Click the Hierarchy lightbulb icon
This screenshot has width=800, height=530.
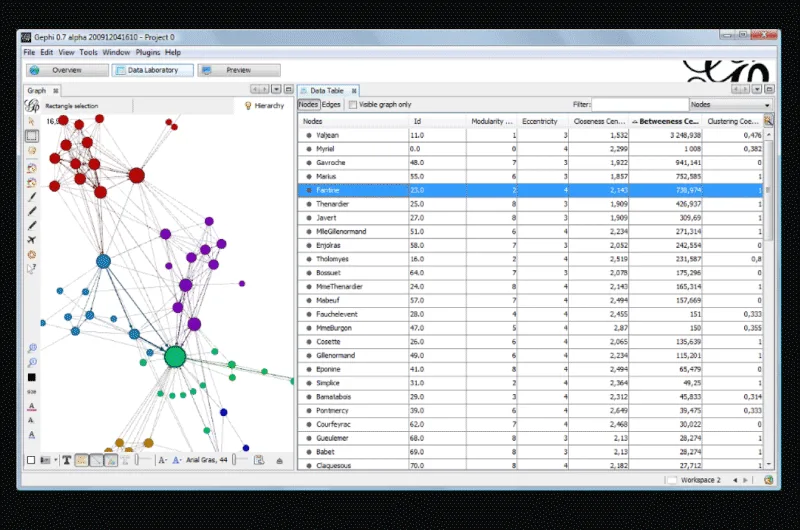coord(248,105)
